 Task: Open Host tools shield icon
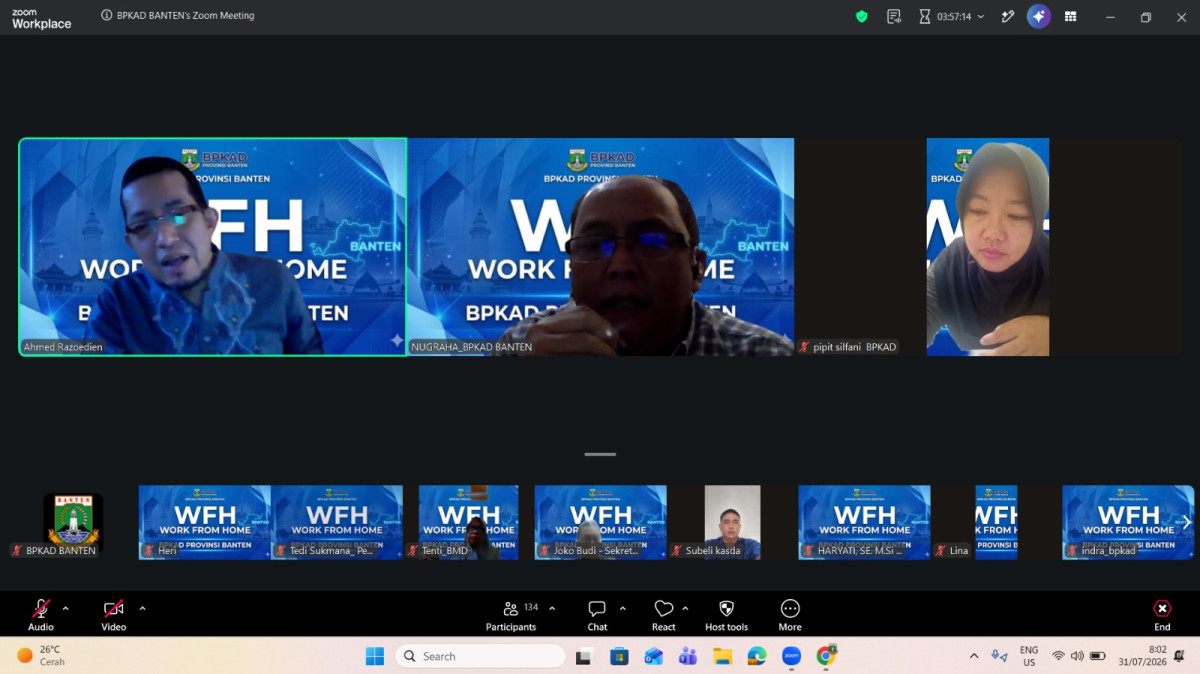(726, 614)
